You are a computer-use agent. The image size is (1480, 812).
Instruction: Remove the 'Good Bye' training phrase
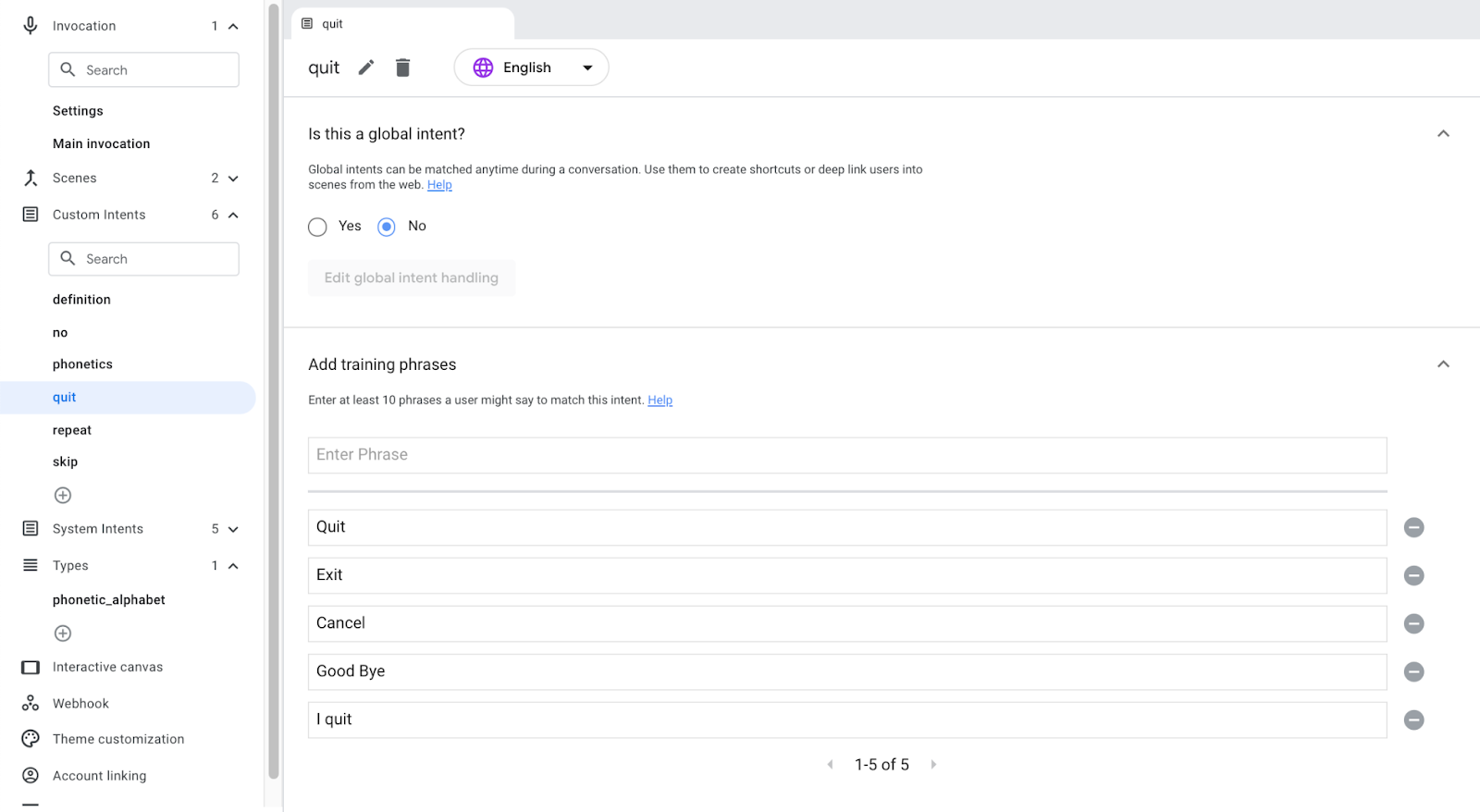click(x=1413, y=671)
